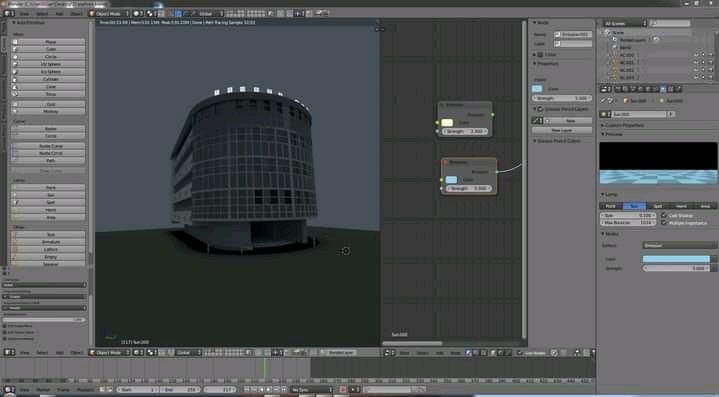Open the Marker menu in the timeline
The image size is (719, 397).
pos(43,390)
